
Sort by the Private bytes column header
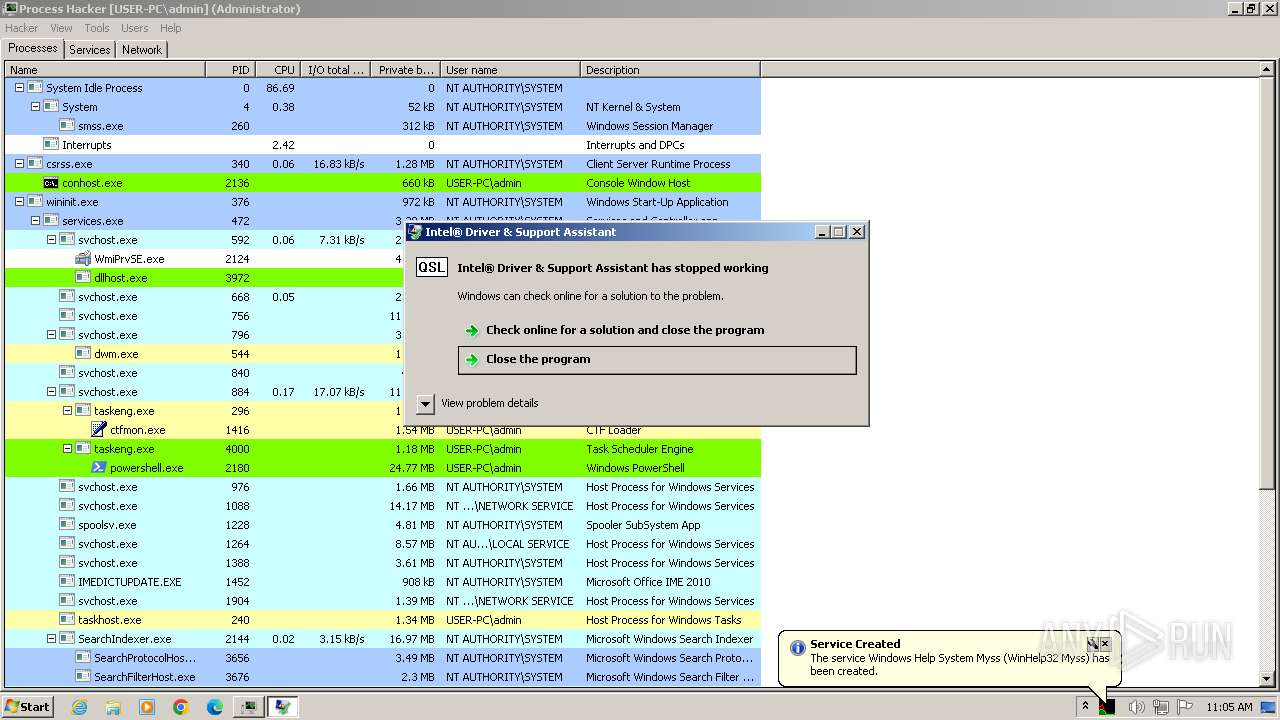point(405,70)
